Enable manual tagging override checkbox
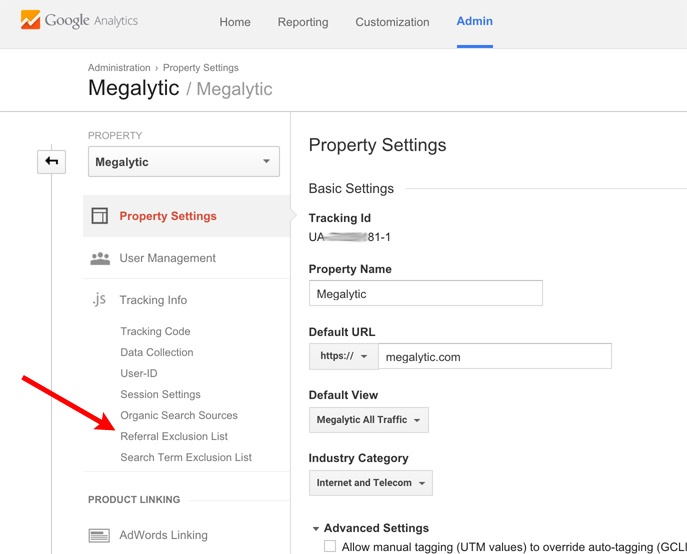The height and width of the screenshot is (554, 687). point(330,546)
